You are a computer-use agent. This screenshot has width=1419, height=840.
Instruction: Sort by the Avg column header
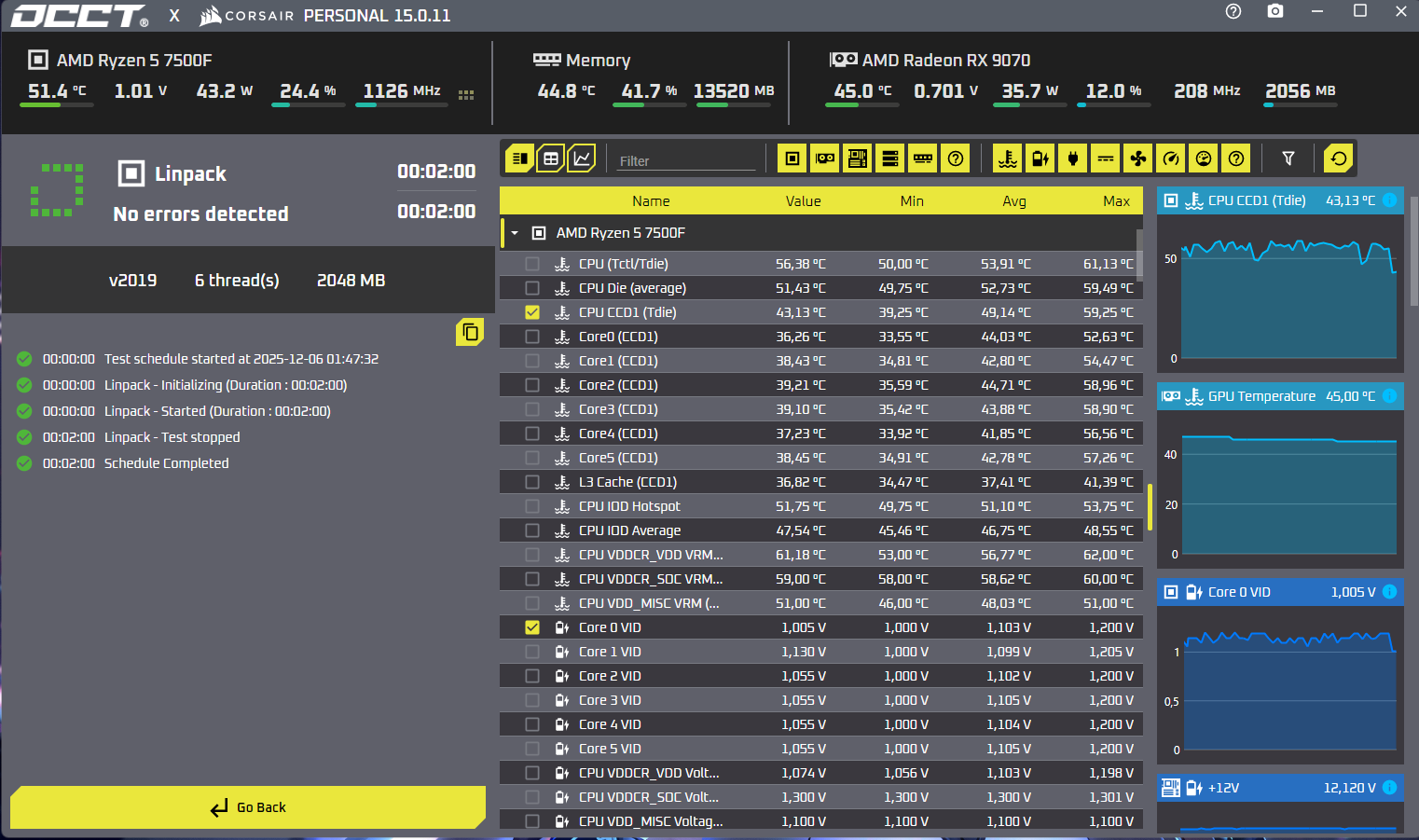[1014, 201]
